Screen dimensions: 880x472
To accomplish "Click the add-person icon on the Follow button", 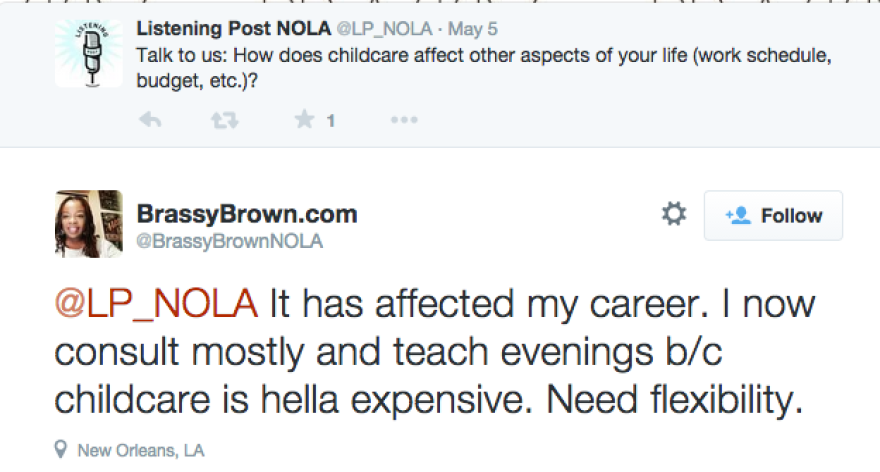I will tap(738, 215).
